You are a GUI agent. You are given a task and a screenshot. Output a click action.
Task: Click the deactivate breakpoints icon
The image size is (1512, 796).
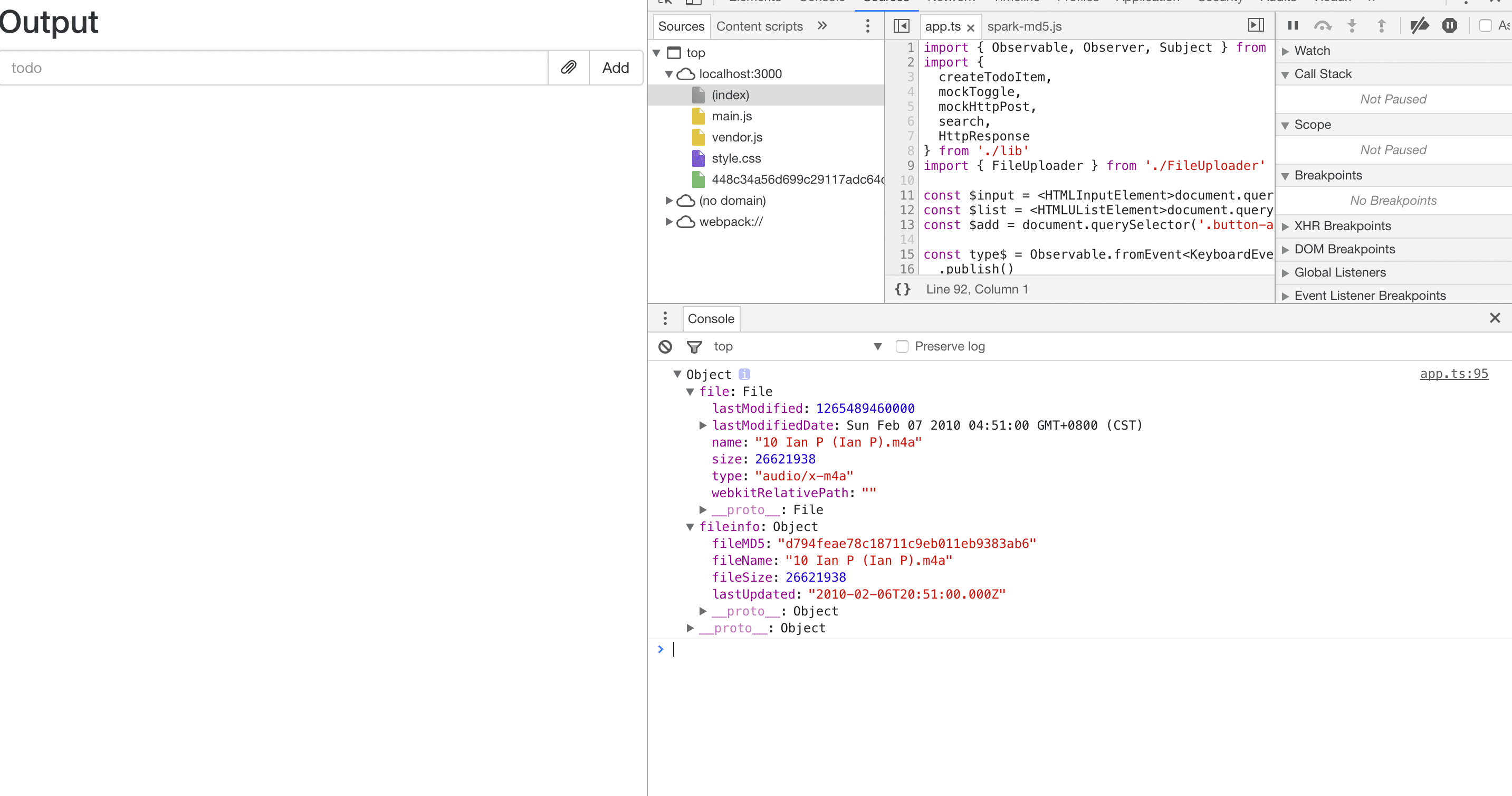1419,25
